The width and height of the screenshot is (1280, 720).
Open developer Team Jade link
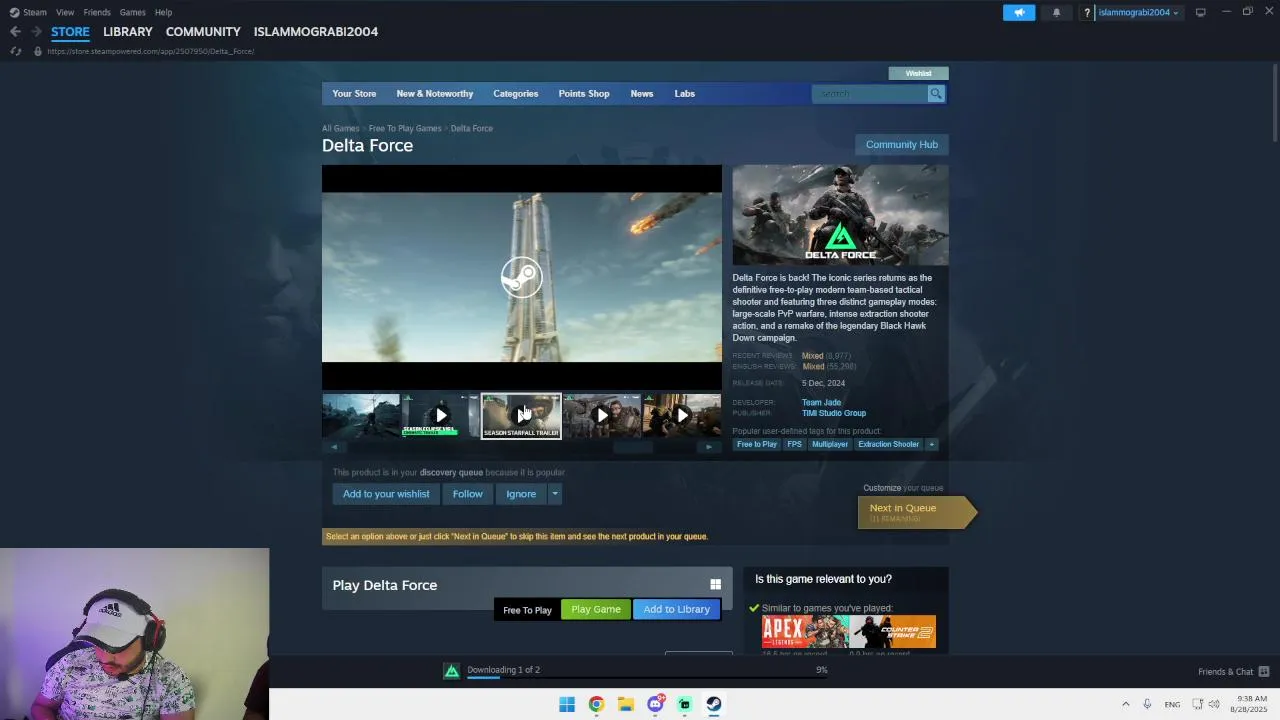[x=821, y=402]
